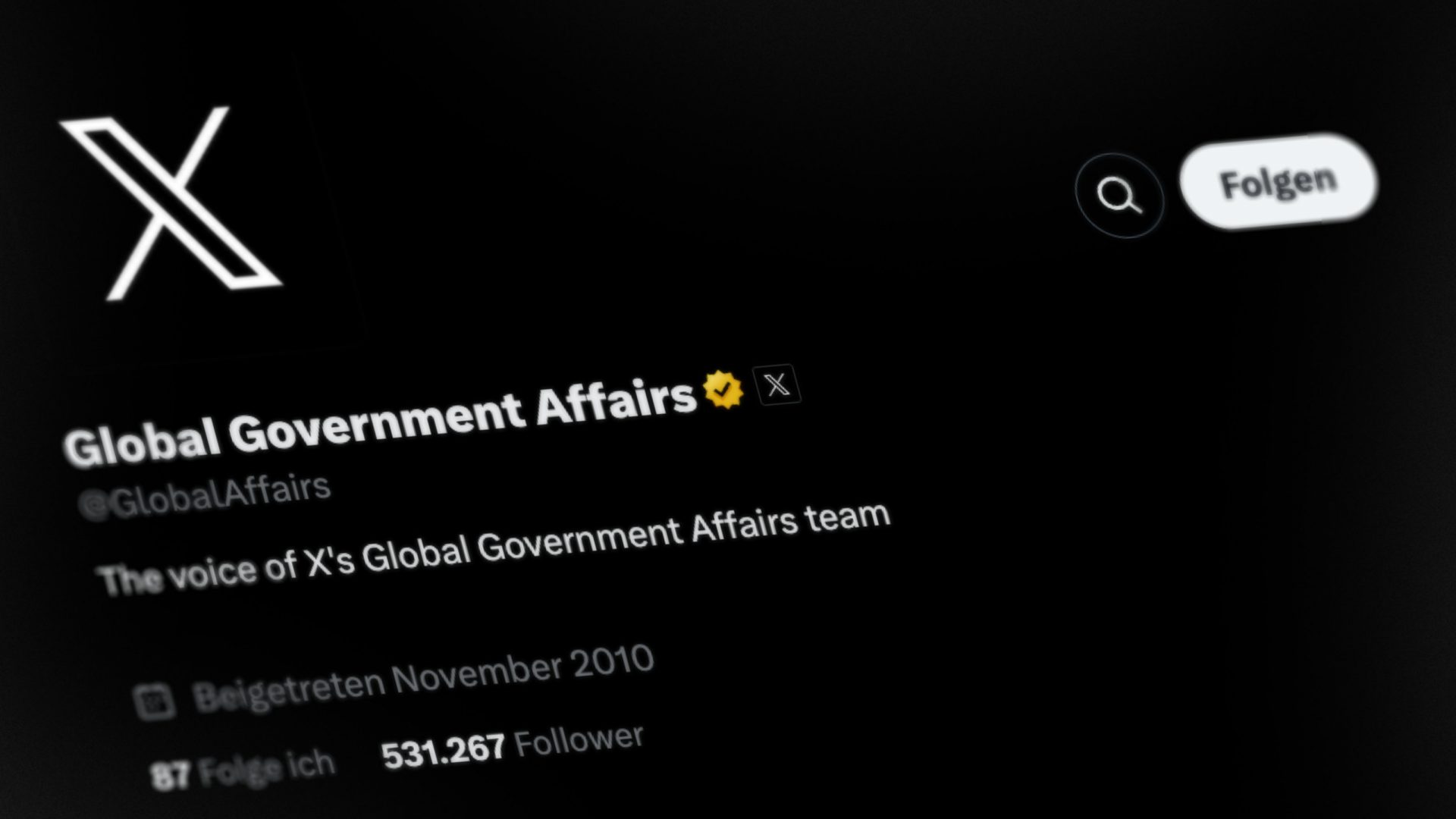The height and width of the screenshot is (819, 1456).
Task: Select the @GlobalAffairs handle
Action: point(205,497)
